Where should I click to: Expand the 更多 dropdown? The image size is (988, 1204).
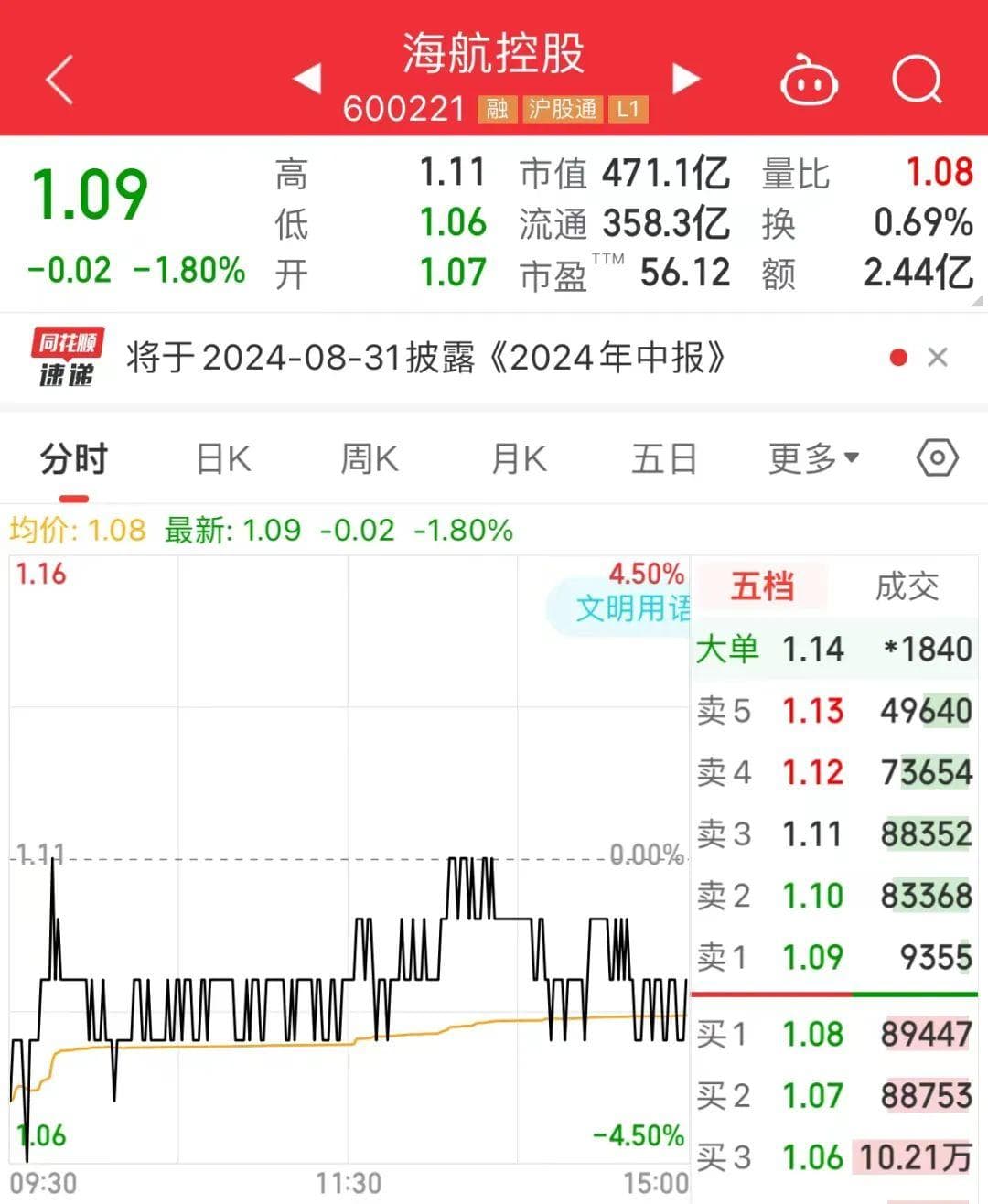tap(813, 458)
